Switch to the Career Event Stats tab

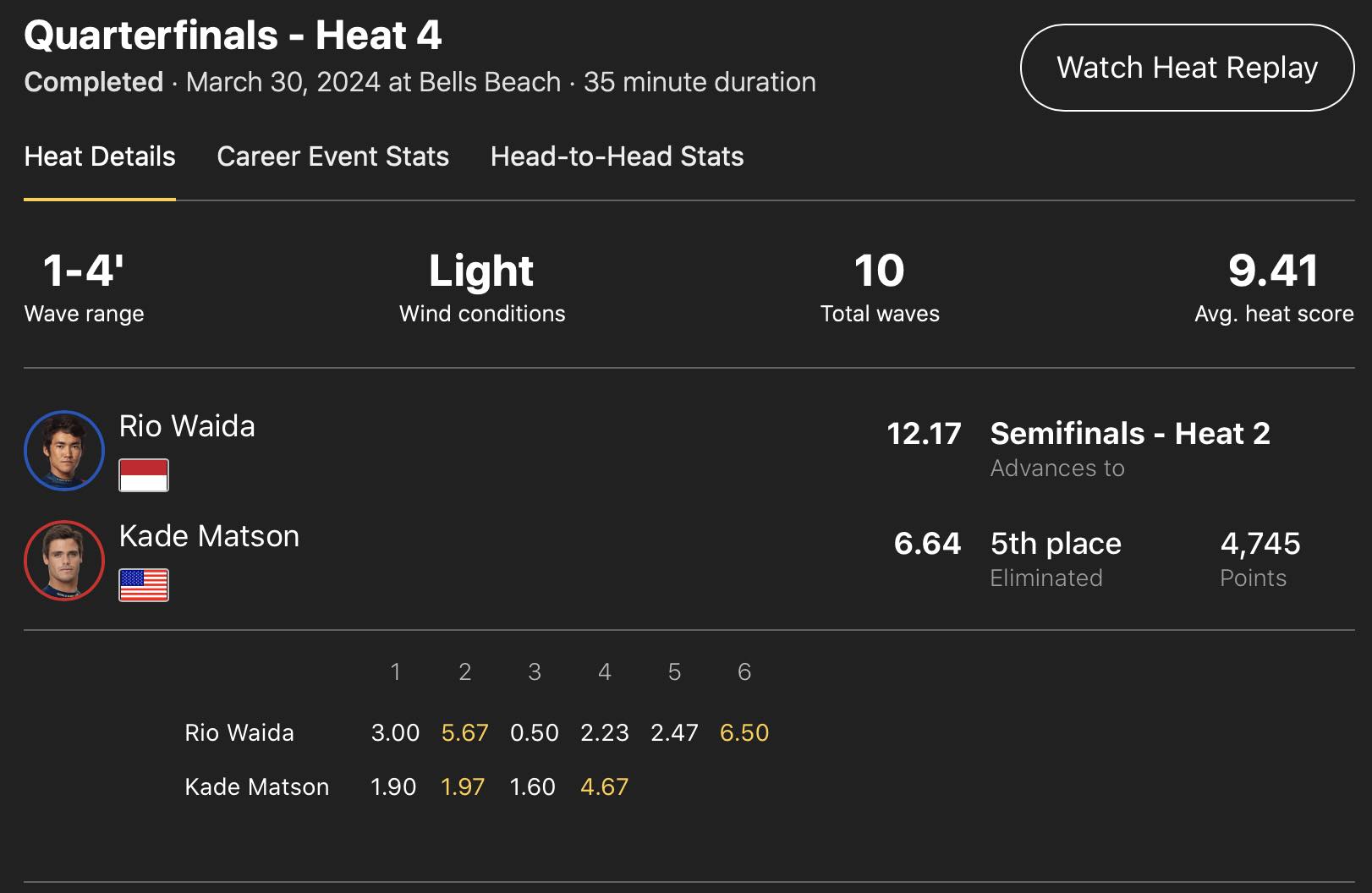[x=332, y=156]
